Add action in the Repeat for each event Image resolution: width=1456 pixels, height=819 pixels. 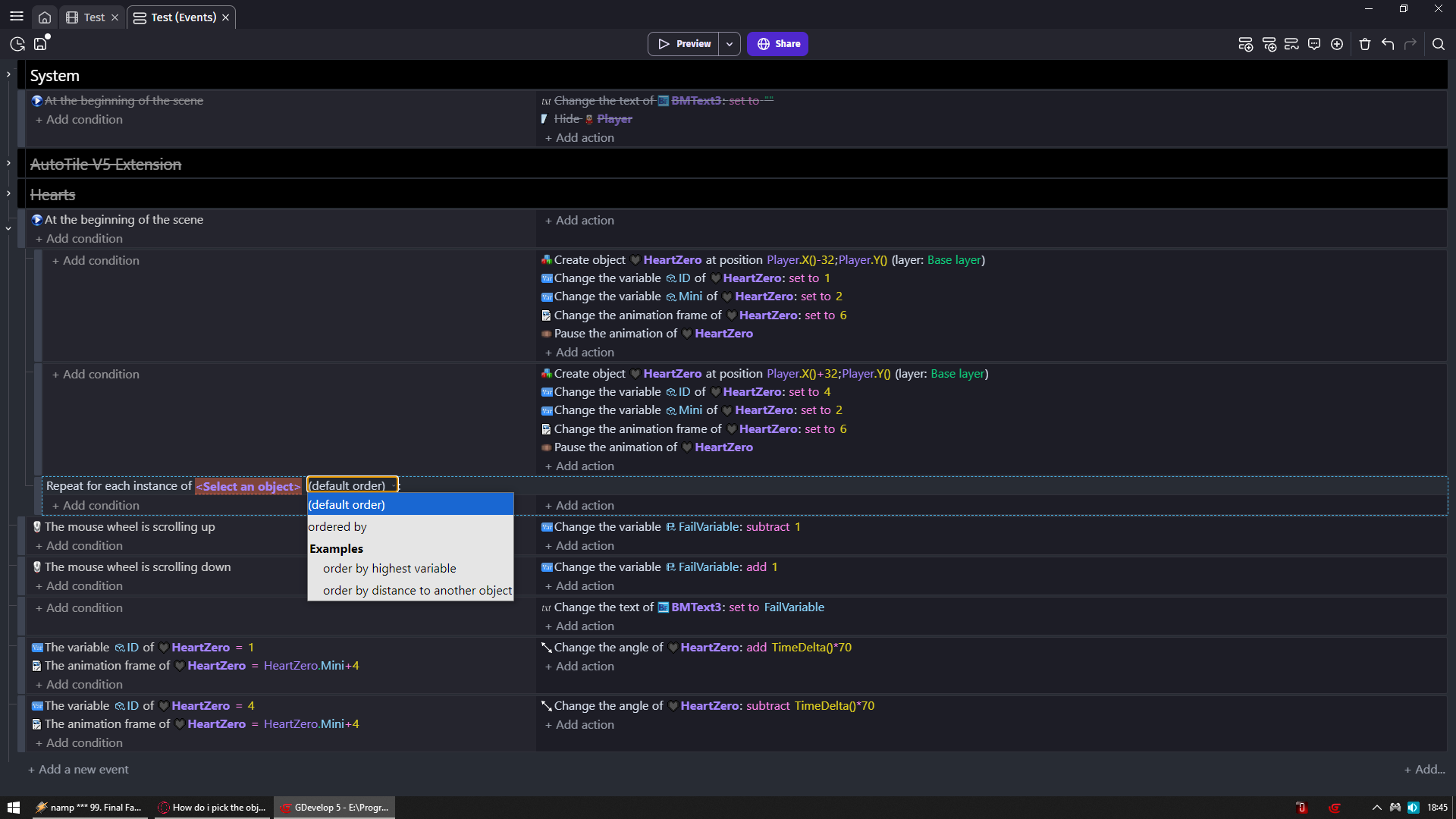pyautogui.click(x=579, y=505)
